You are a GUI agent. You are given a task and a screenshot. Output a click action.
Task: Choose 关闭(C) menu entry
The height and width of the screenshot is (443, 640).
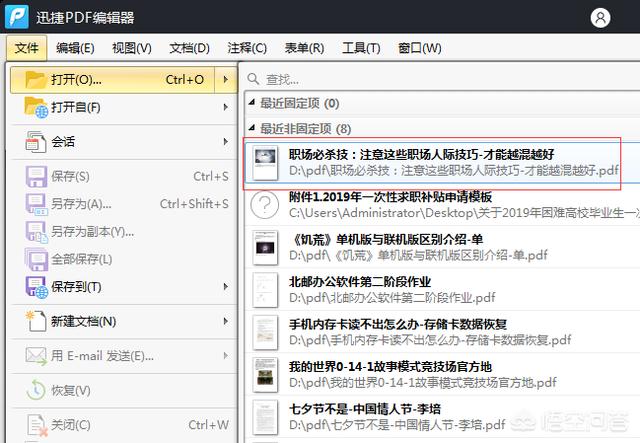coord(123,425)
